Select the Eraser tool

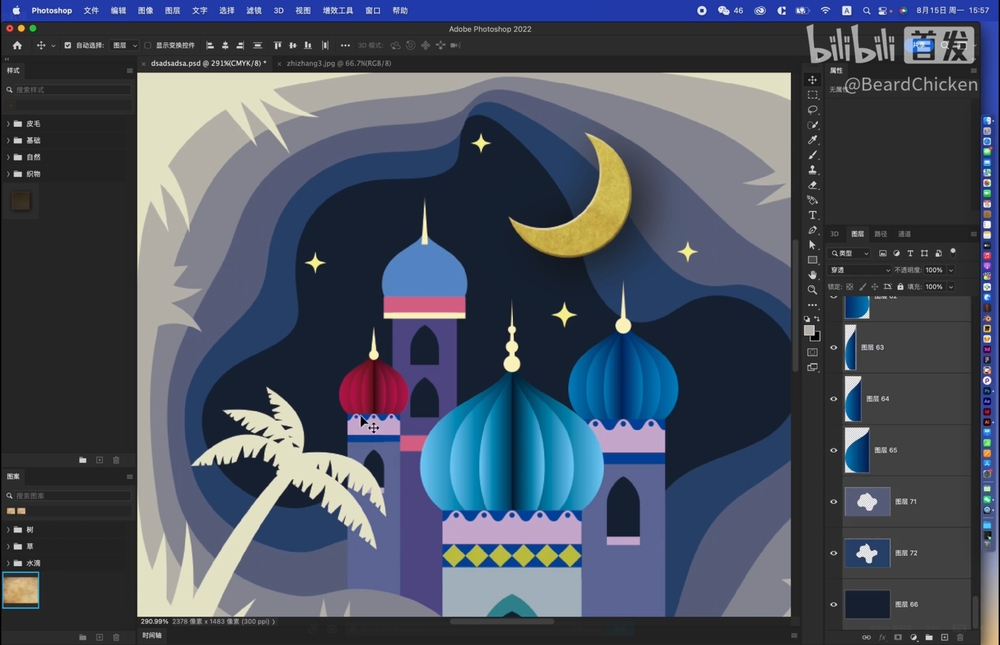pos(812,185)
